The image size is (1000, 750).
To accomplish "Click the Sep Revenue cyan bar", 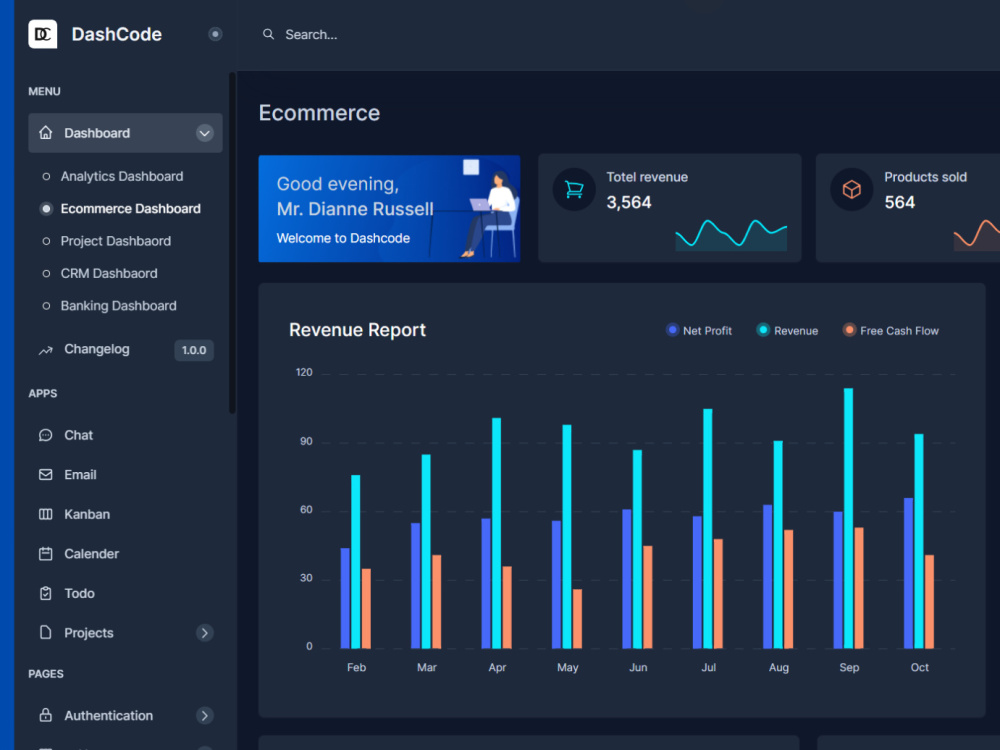I will [848, 518].
